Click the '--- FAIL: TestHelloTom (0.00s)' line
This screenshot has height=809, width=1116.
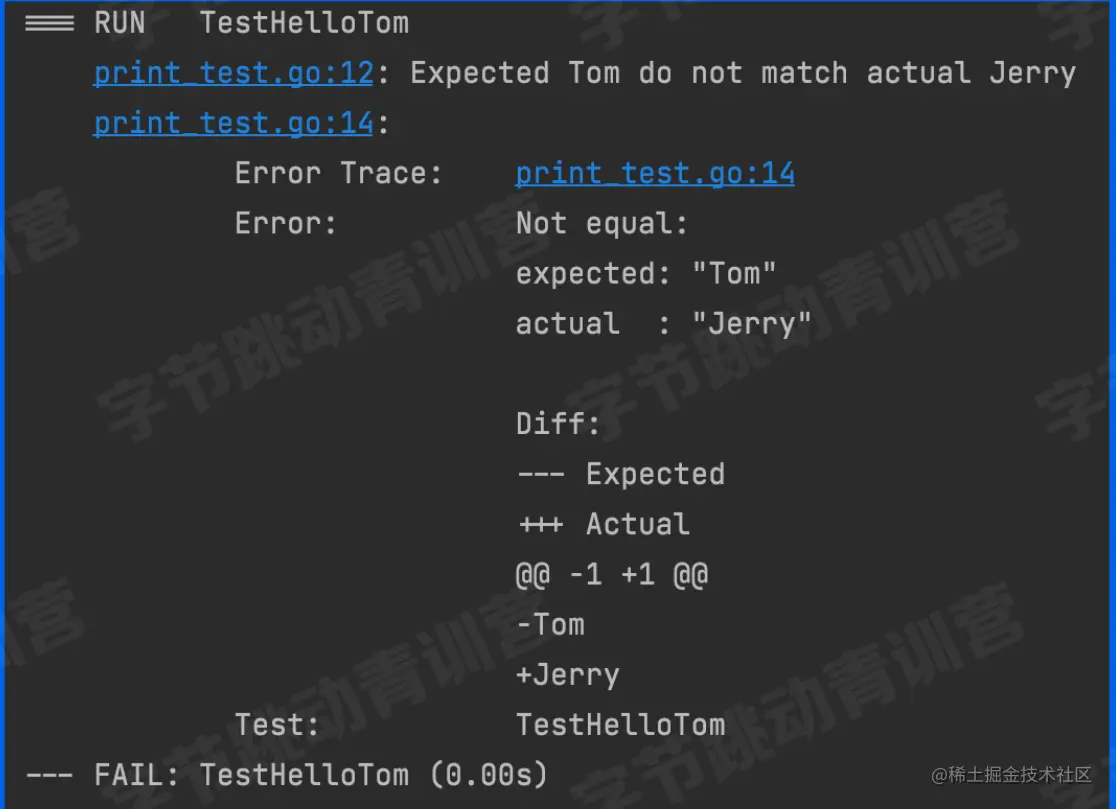pos(287,775)
